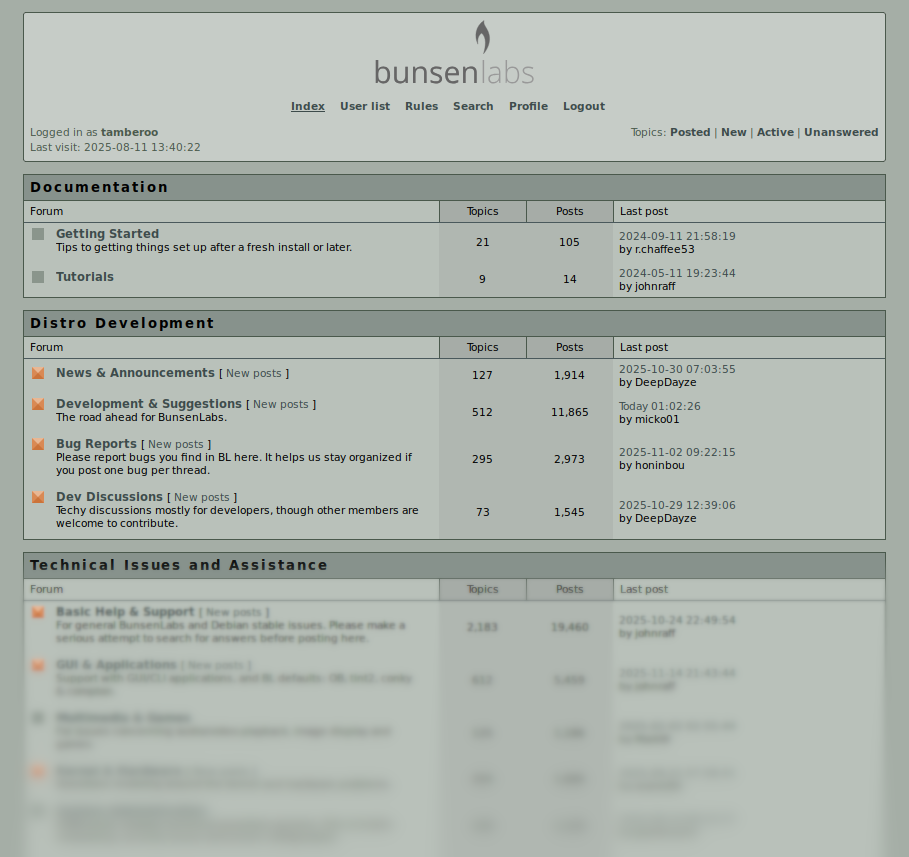909x857 pixels.
Task: Open the Search page
Action: [x=473, y=106]
